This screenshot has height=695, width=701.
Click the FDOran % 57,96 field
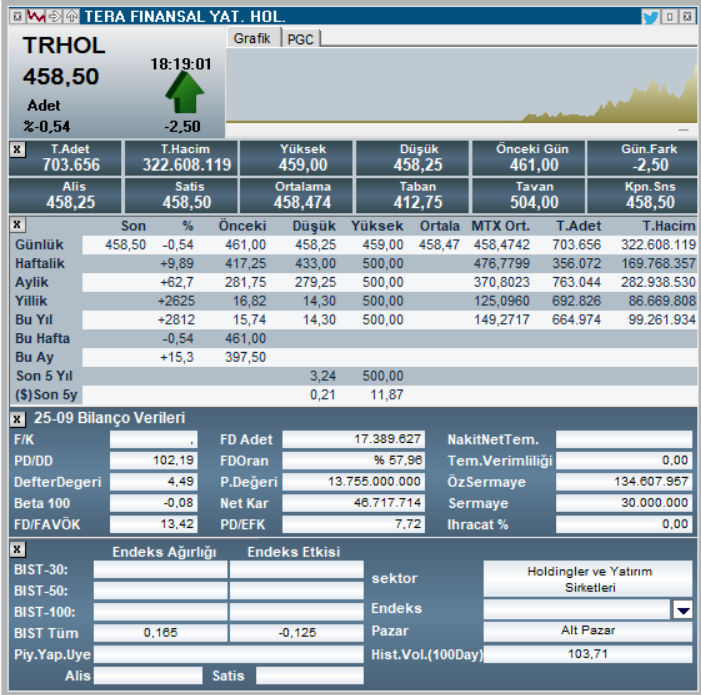[x=353, y=460]
